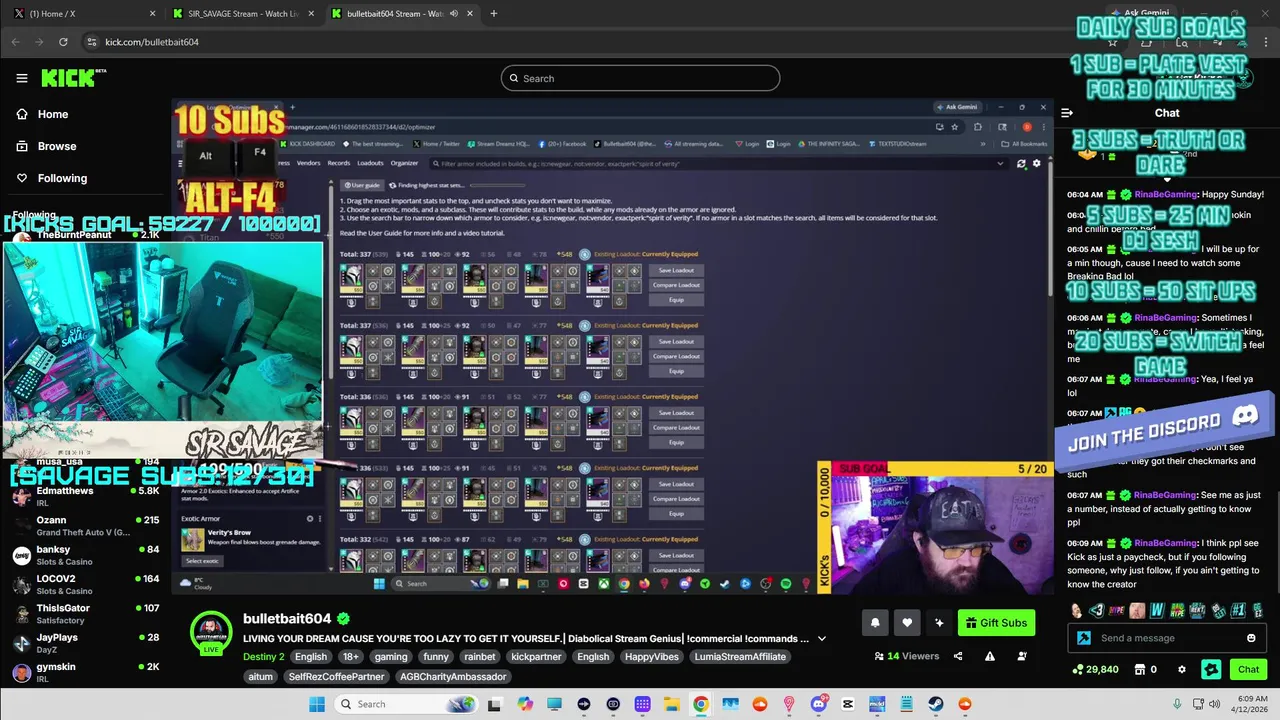Select the kickpartner tag
Screen dimensions: 1280x720
point(535,657)
